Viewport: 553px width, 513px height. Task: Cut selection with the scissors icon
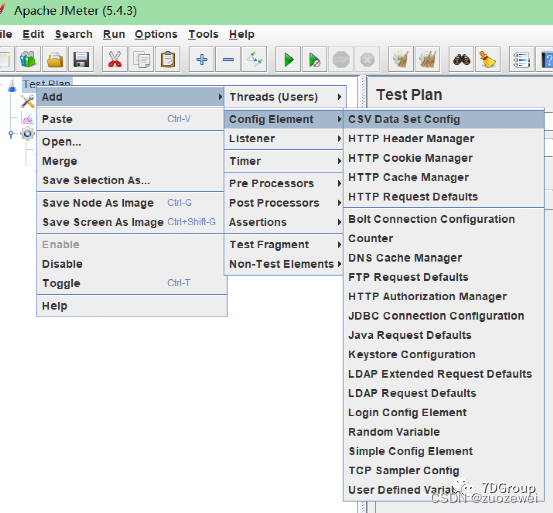pos(115,59)
